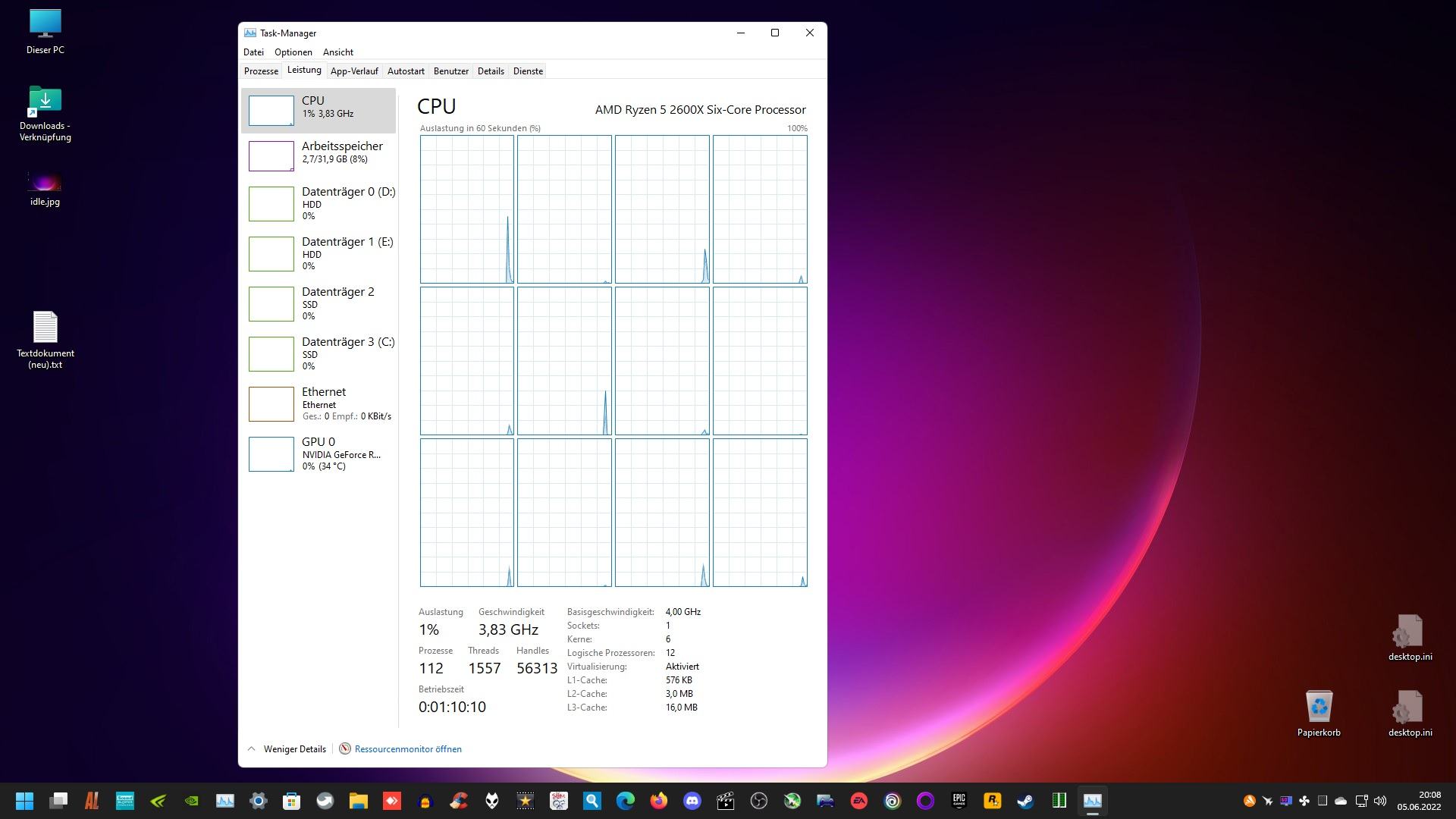Launch OBS Studio from the taskbar
The height and width of the screenshot is (819, 1456).
click(x=759, y=801)
